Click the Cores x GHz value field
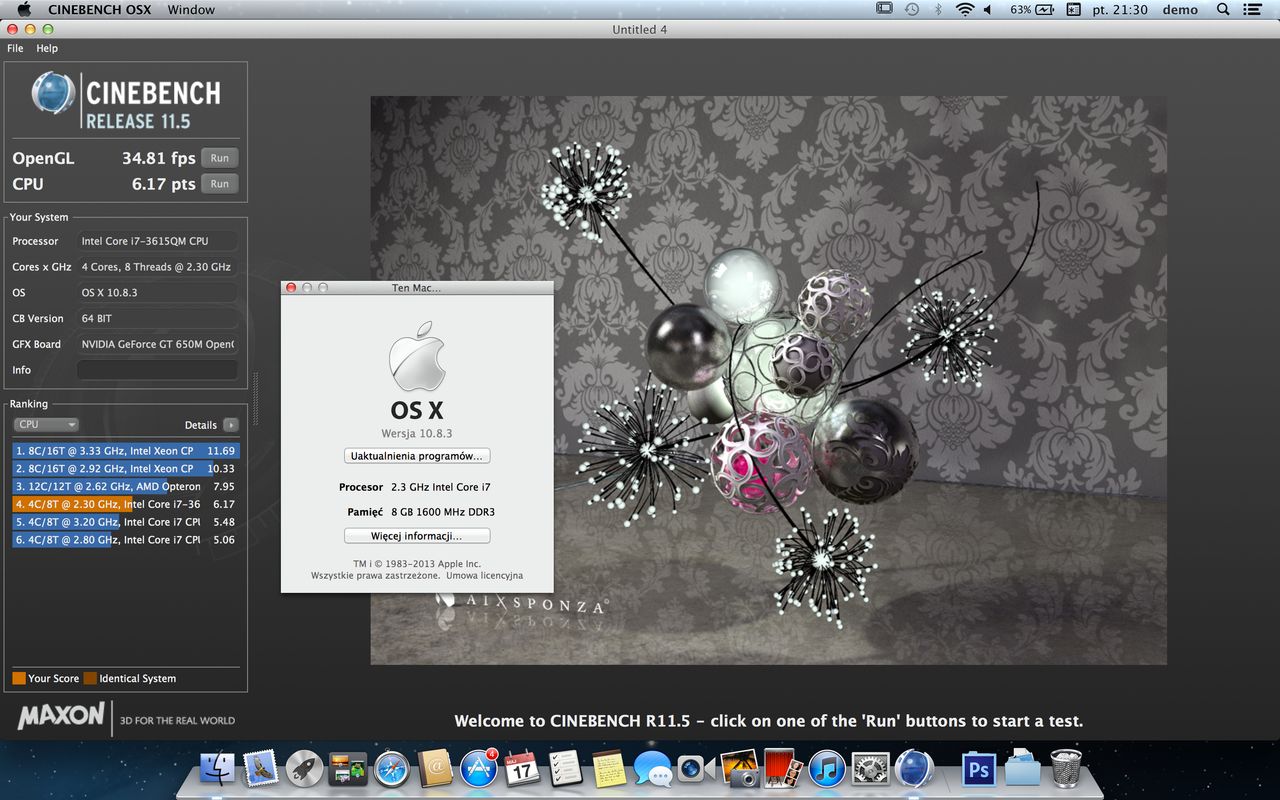This screenshot has width=1280, height=800. pyautogui.click(x=157, y=267)
